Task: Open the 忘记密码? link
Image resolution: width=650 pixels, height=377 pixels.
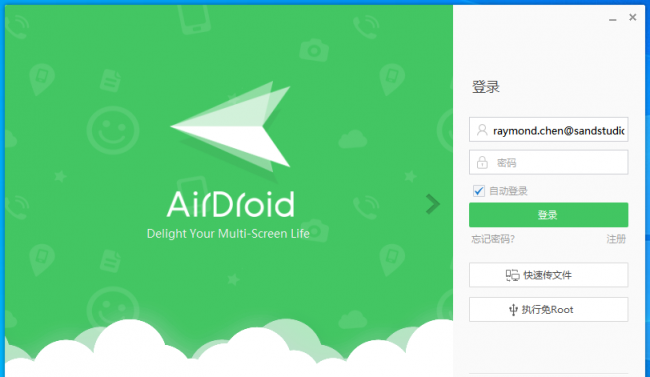Action: coord(493,239)
